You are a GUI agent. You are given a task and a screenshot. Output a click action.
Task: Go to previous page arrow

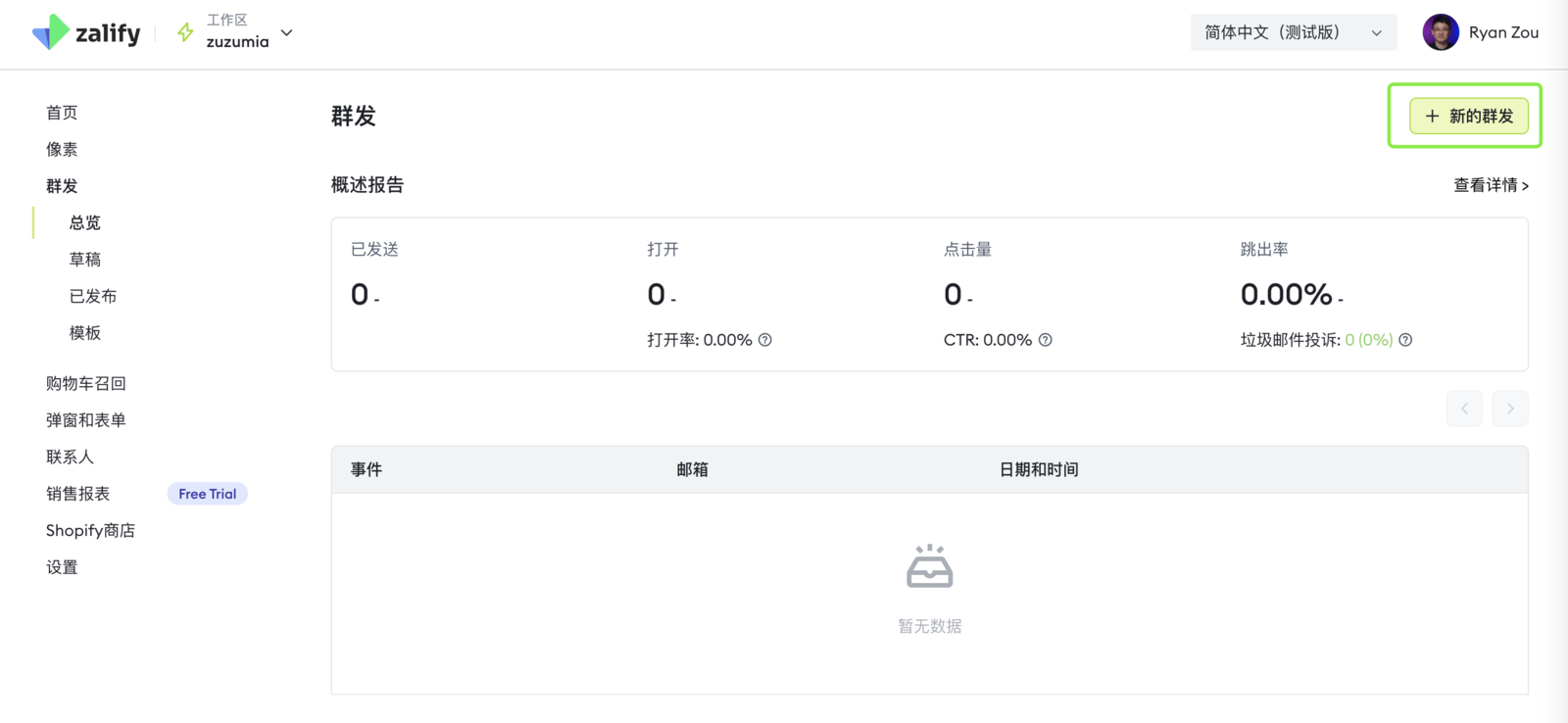(x=1464, y=409)
